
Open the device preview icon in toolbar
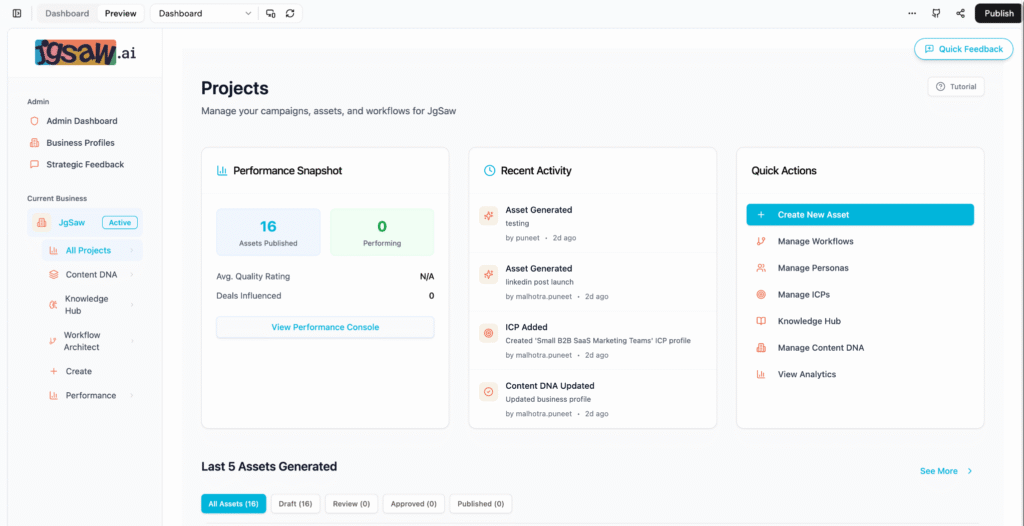(x=270, y=13)
